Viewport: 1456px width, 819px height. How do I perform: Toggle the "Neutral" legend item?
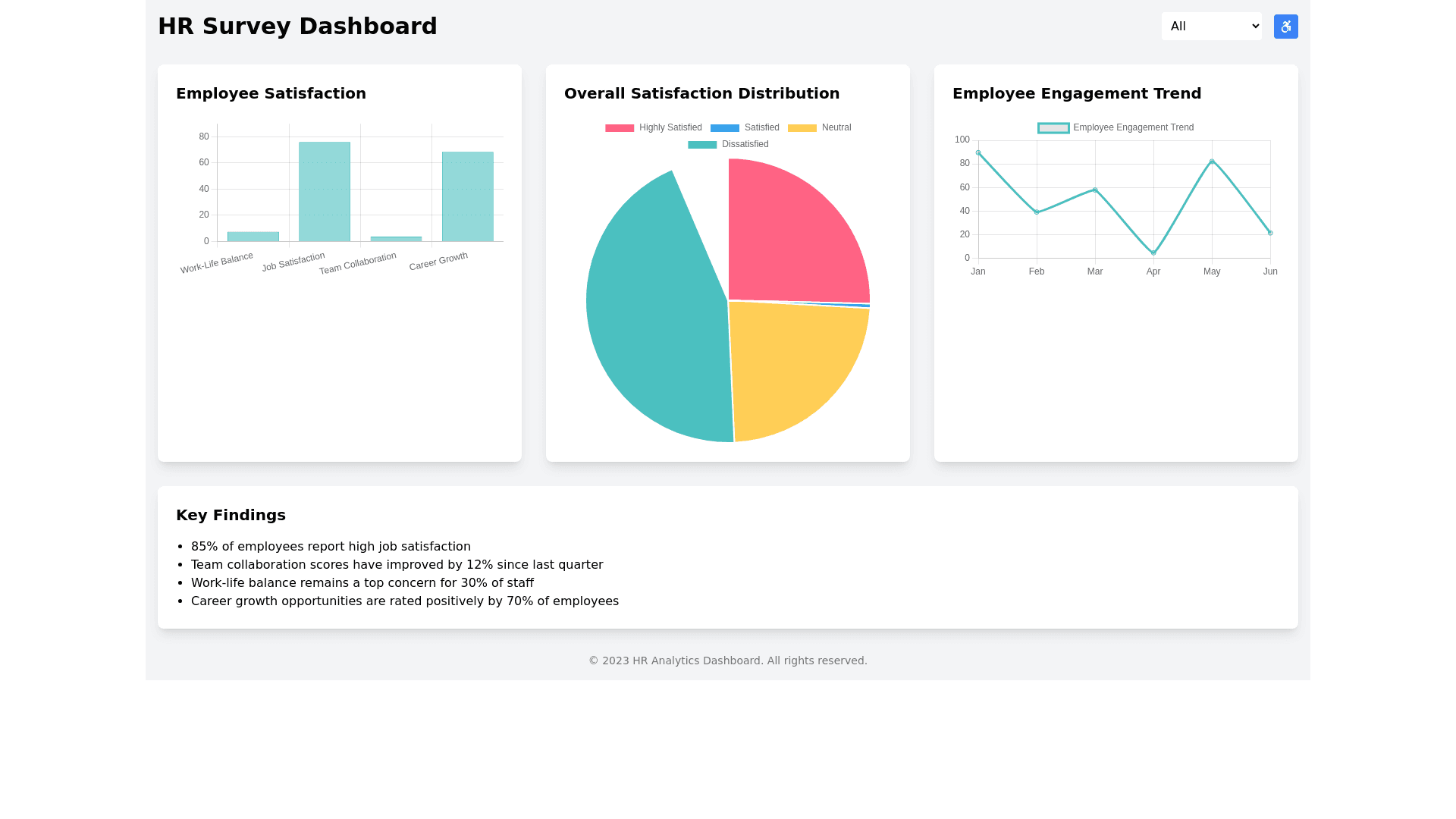point(835,127)
